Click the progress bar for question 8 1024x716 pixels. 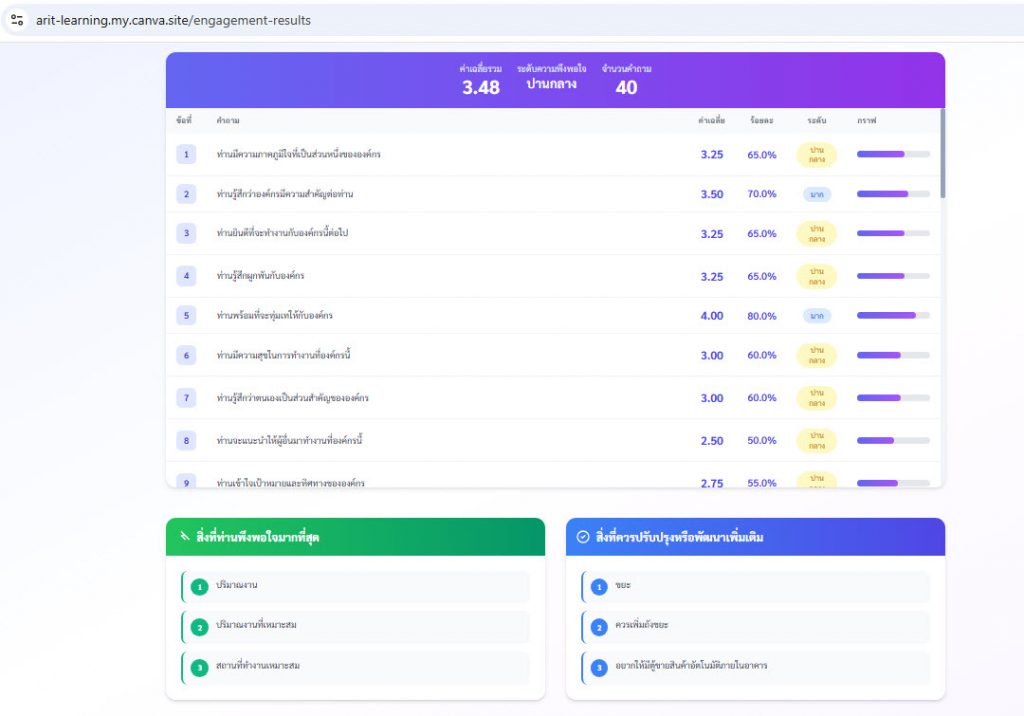[x=892, y=440]
